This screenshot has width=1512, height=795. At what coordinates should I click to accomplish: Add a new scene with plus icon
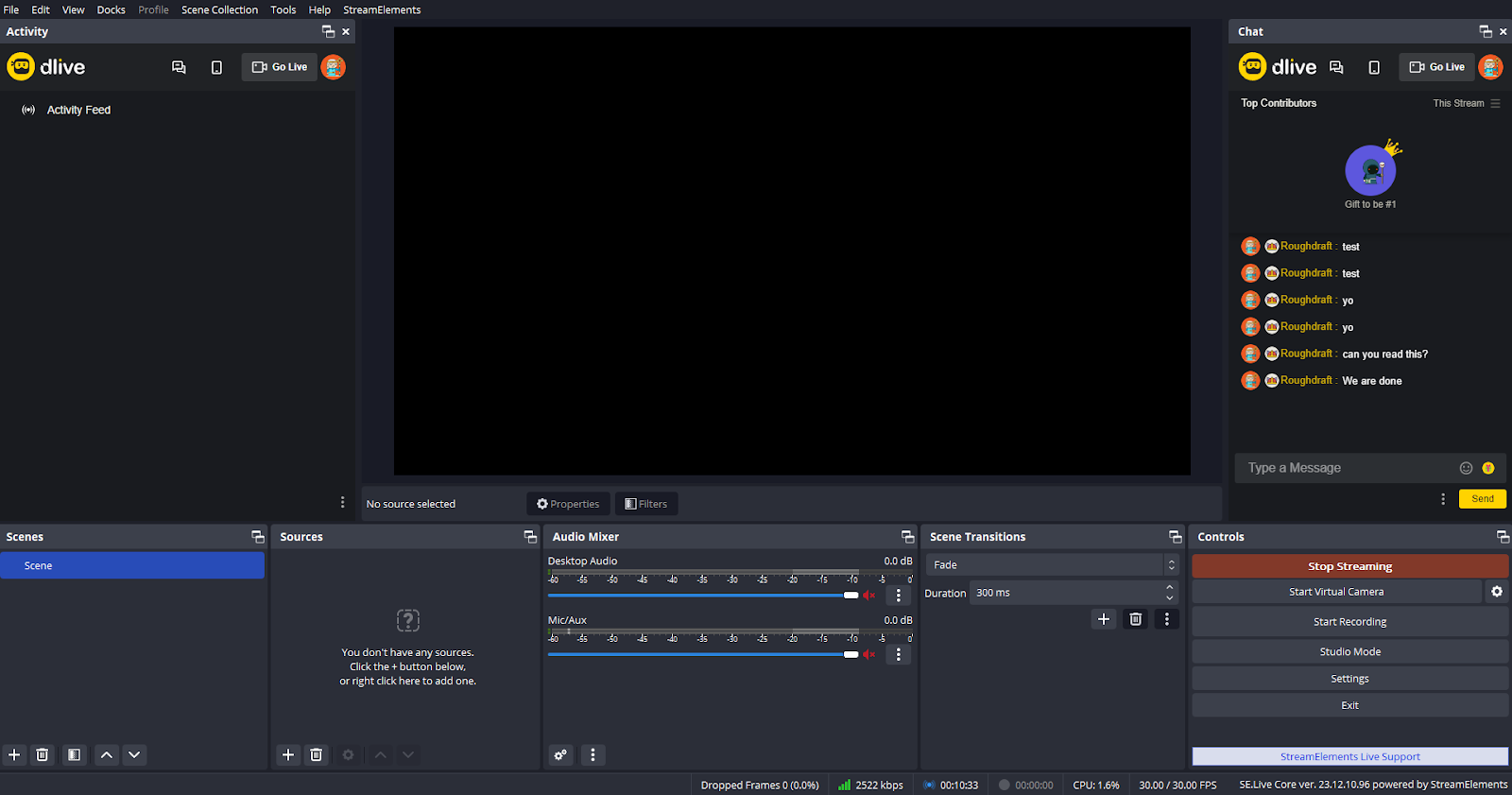tap(14, 754)
